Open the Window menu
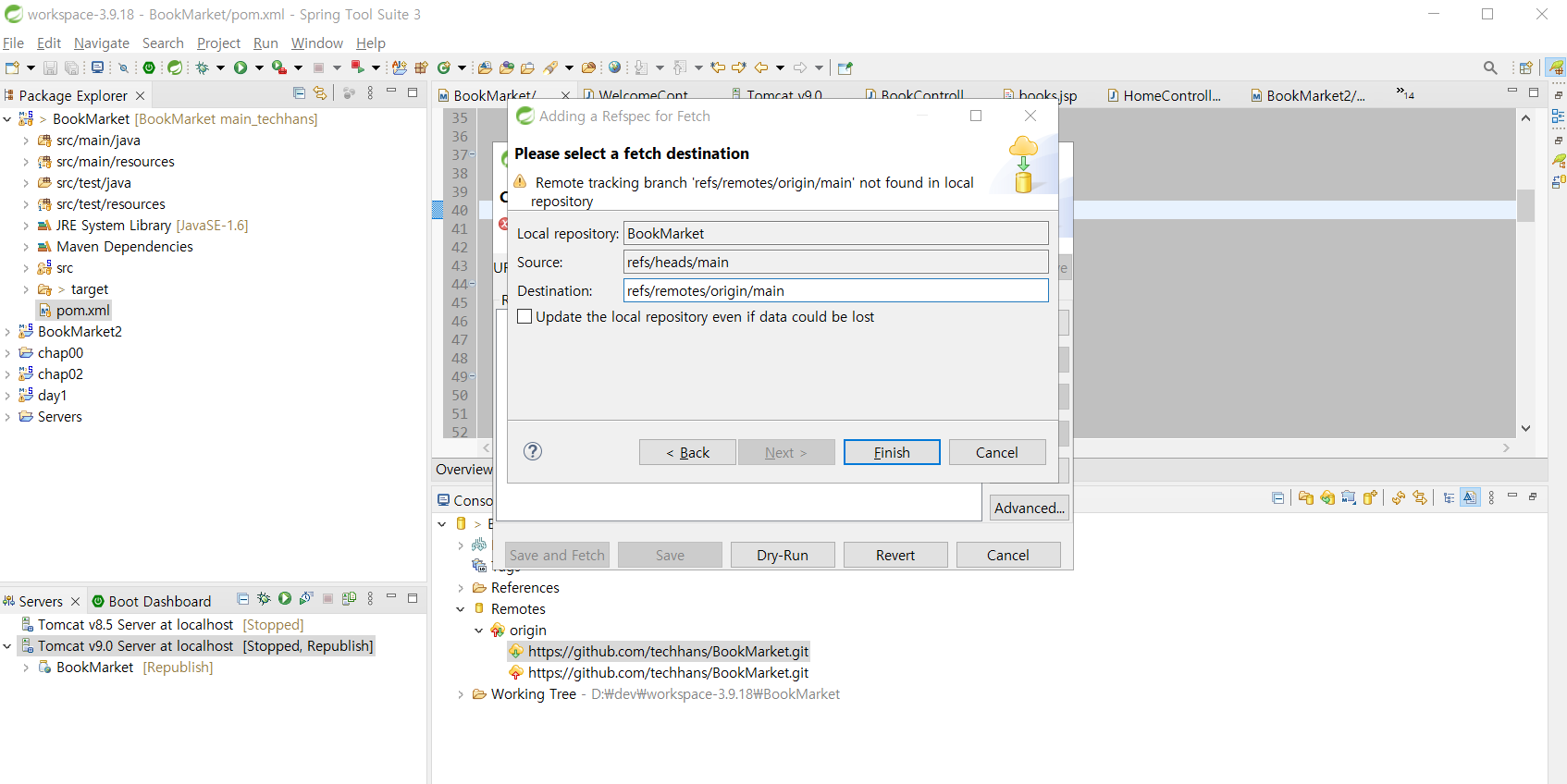 coord(317,43)
